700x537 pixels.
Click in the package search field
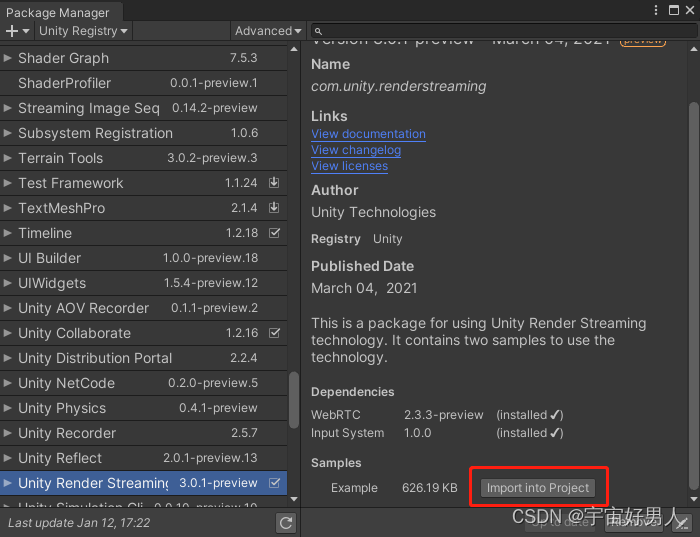pyautogui.click(x=504, y=31)
